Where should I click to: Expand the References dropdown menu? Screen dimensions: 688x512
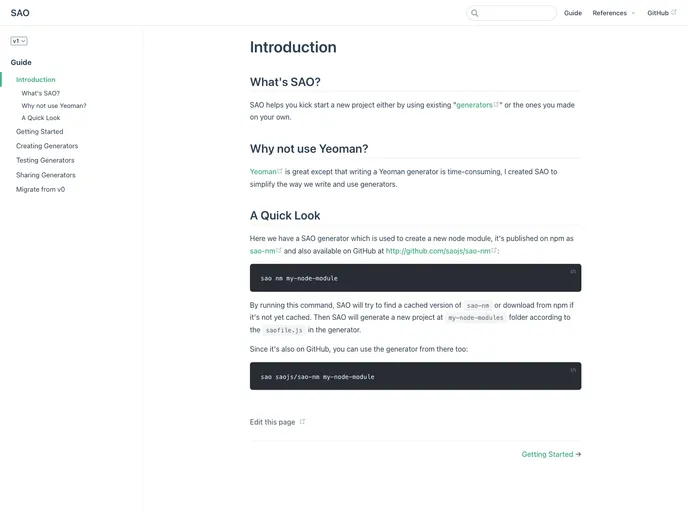613,13
